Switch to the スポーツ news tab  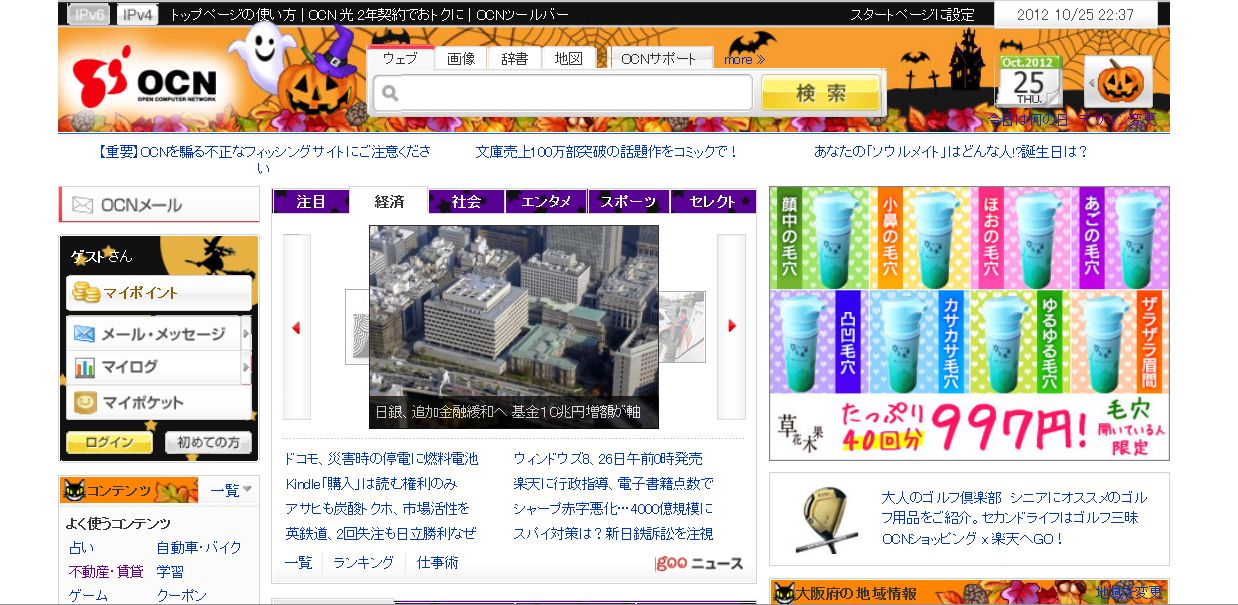pyautogui.click(x=628, y=201)
